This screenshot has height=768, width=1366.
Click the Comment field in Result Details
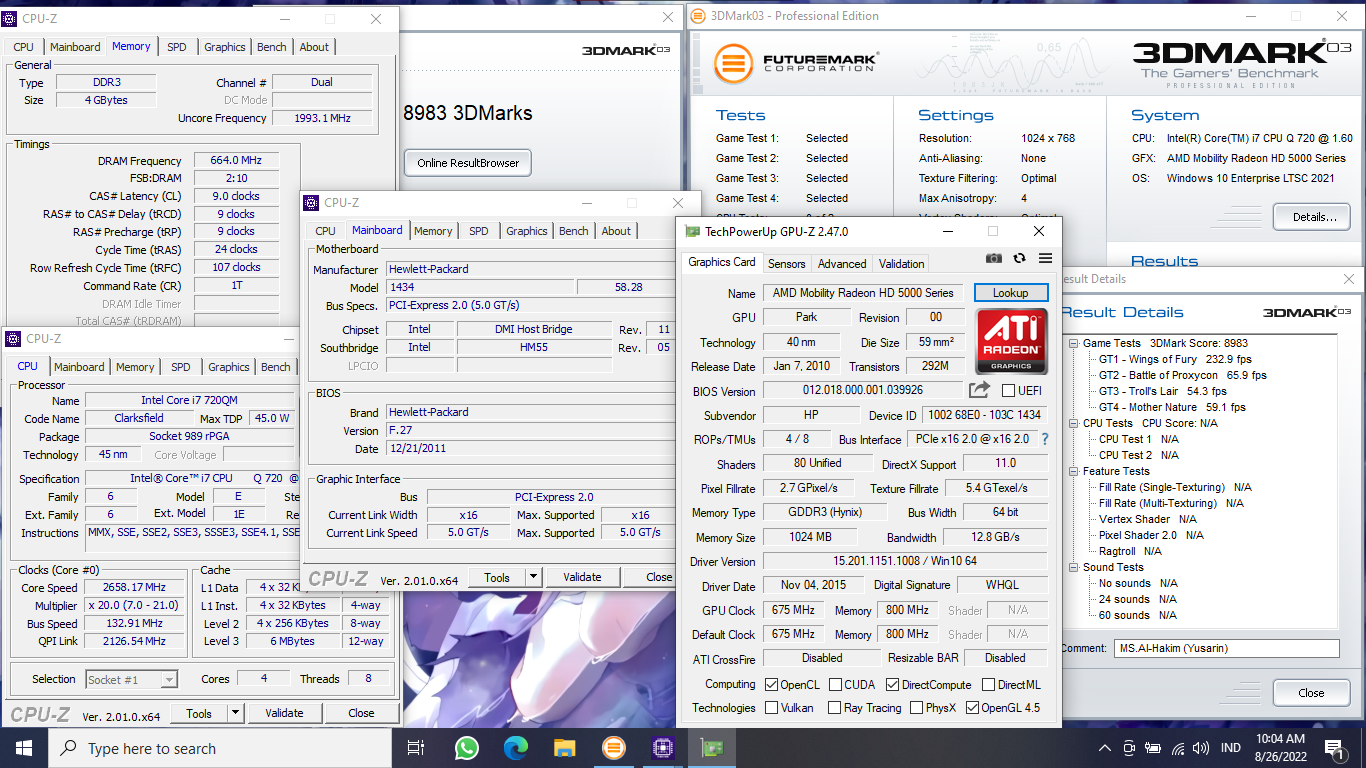click(1226, 649)
